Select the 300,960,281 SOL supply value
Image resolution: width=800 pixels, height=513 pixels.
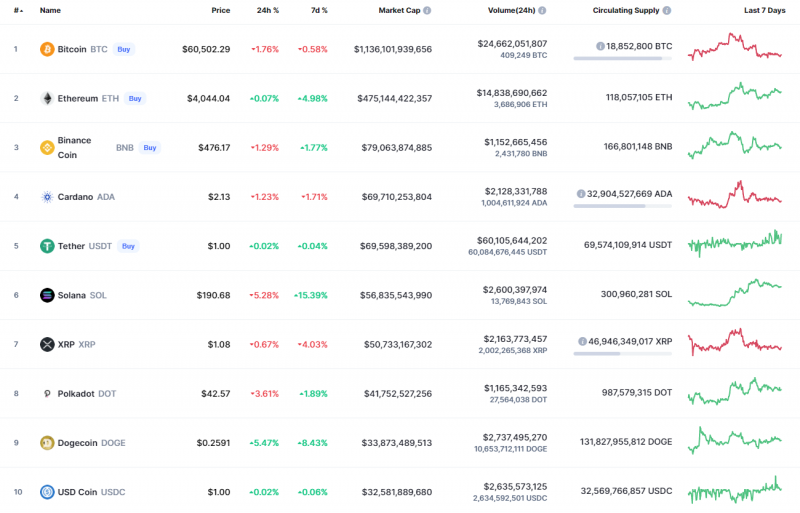pos(636,294)
